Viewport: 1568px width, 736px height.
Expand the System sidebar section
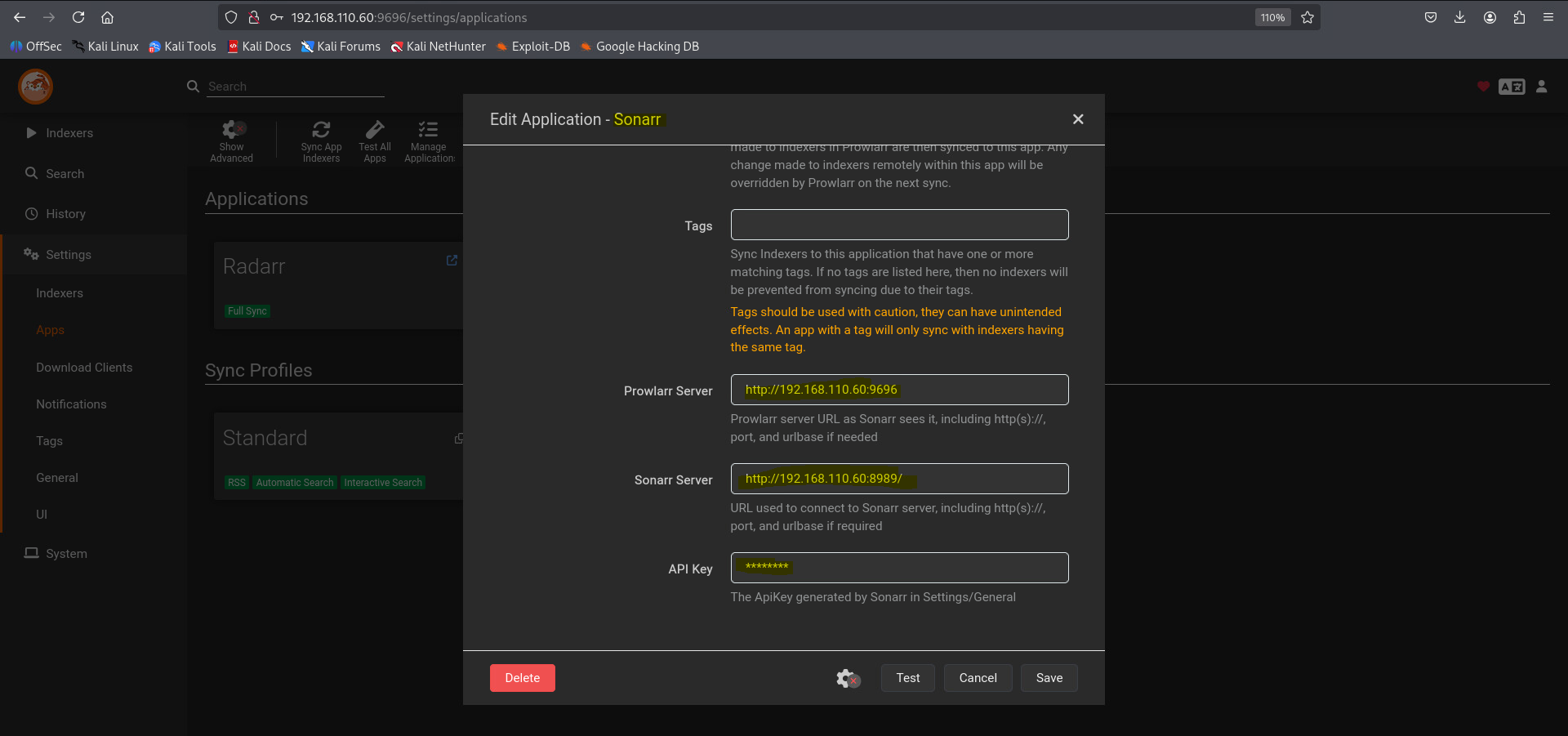point(65,554)
